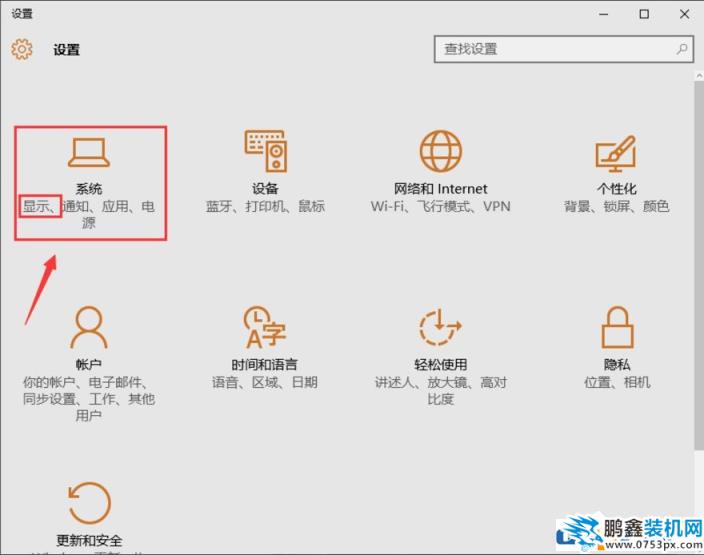Open the 网络和 Internet globe icon

coord(441,151)
